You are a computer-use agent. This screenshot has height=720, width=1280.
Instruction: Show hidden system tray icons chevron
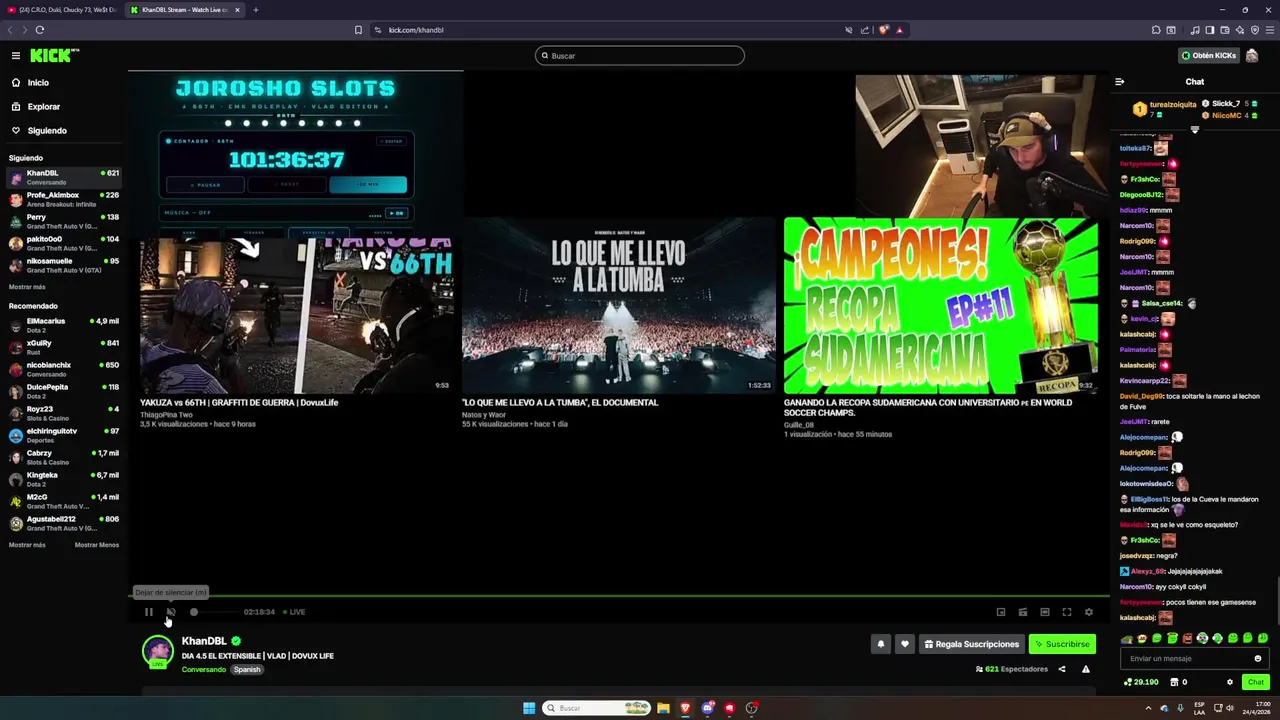(1148, 708)
